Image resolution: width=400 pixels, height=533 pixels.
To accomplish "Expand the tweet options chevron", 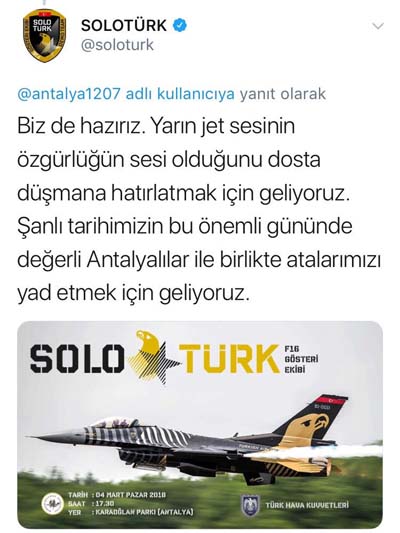I will [x=378, y=26].
